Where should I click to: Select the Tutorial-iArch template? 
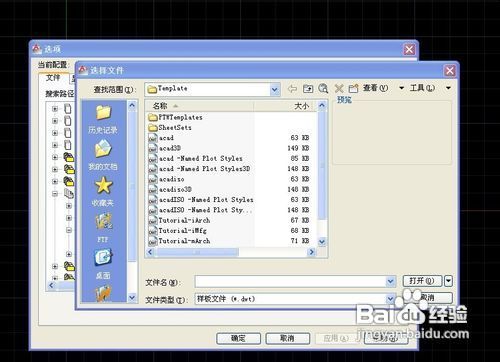point(179,221)
